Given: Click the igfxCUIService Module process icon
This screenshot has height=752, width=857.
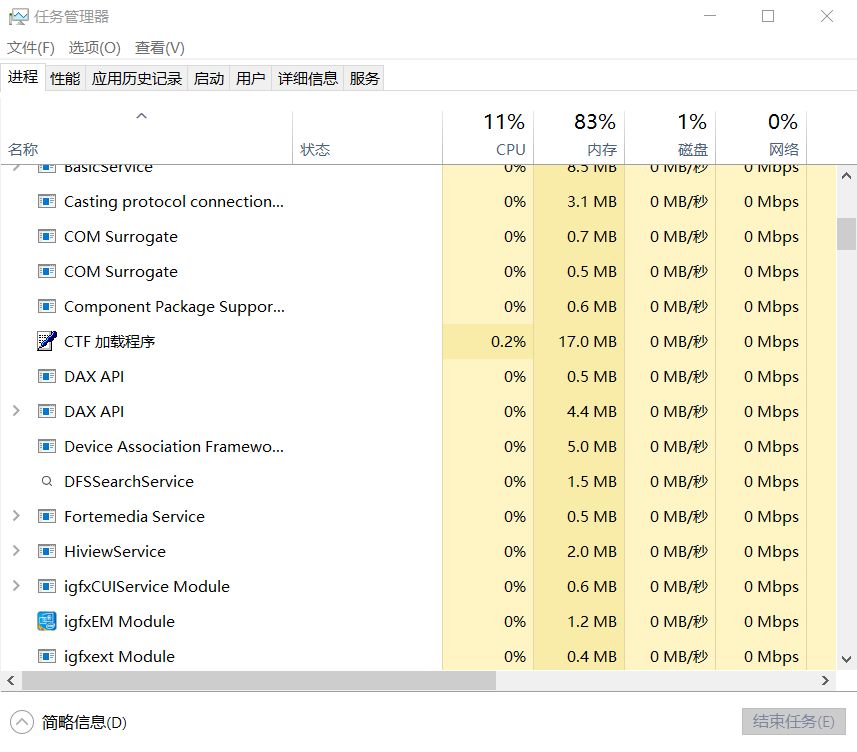Looking at the screenshot, I should point(46,586).
